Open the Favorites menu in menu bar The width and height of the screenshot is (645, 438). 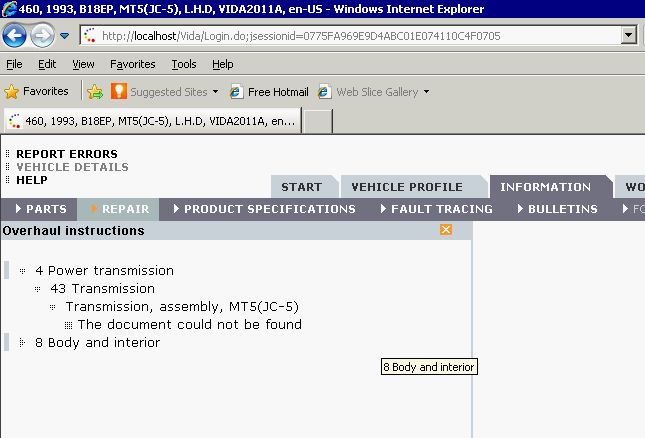pos(132,64)
